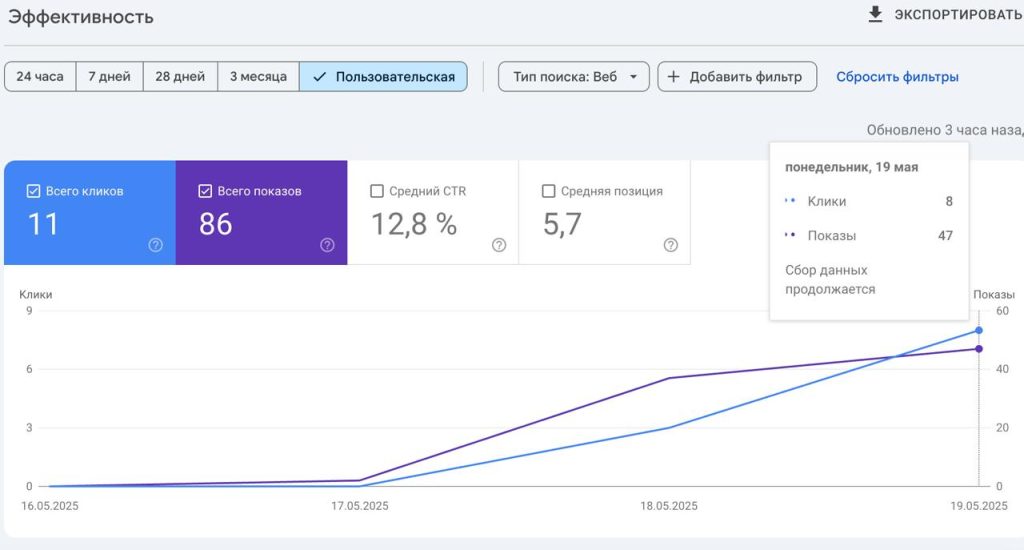Enable the Средняя позиция checkbox

[x=549, y=191]
